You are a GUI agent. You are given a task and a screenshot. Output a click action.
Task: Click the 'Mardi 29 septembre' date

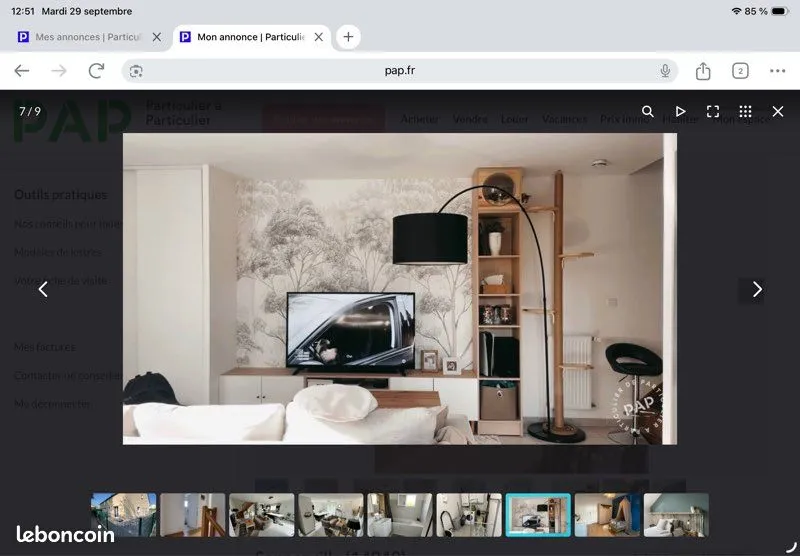87,11
